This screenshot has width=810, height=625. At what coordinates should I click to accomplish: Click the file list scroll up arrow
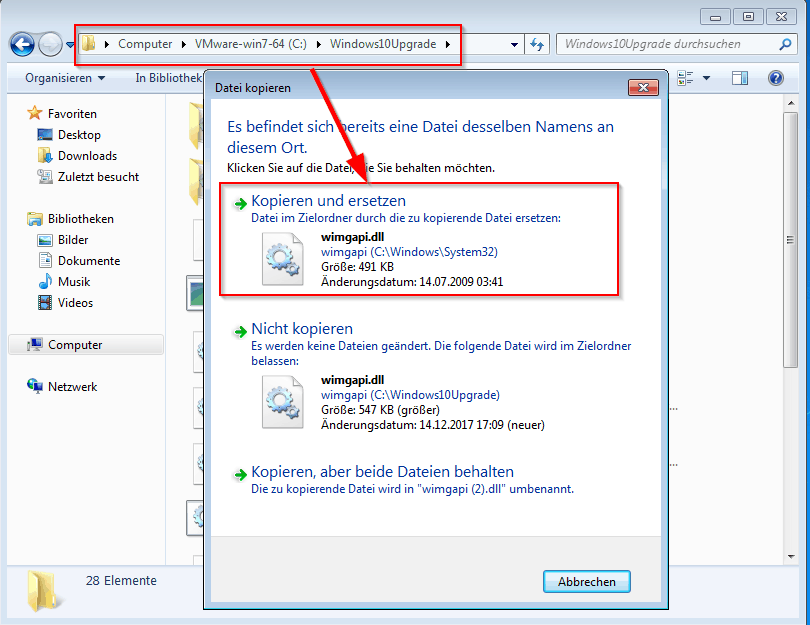791,104
